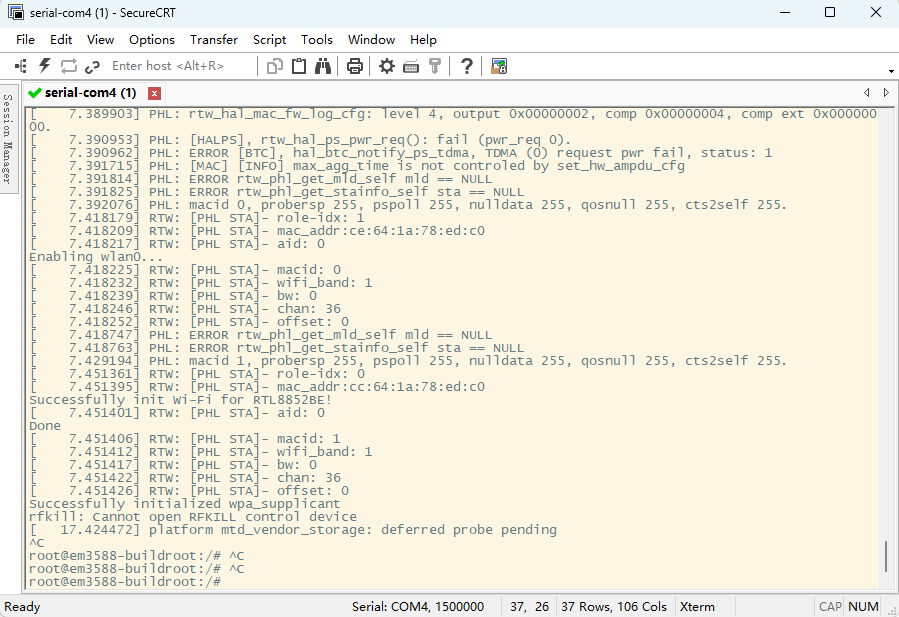
Task: Click the CAP indicator in status bar
Action: [x=830, y=607]
